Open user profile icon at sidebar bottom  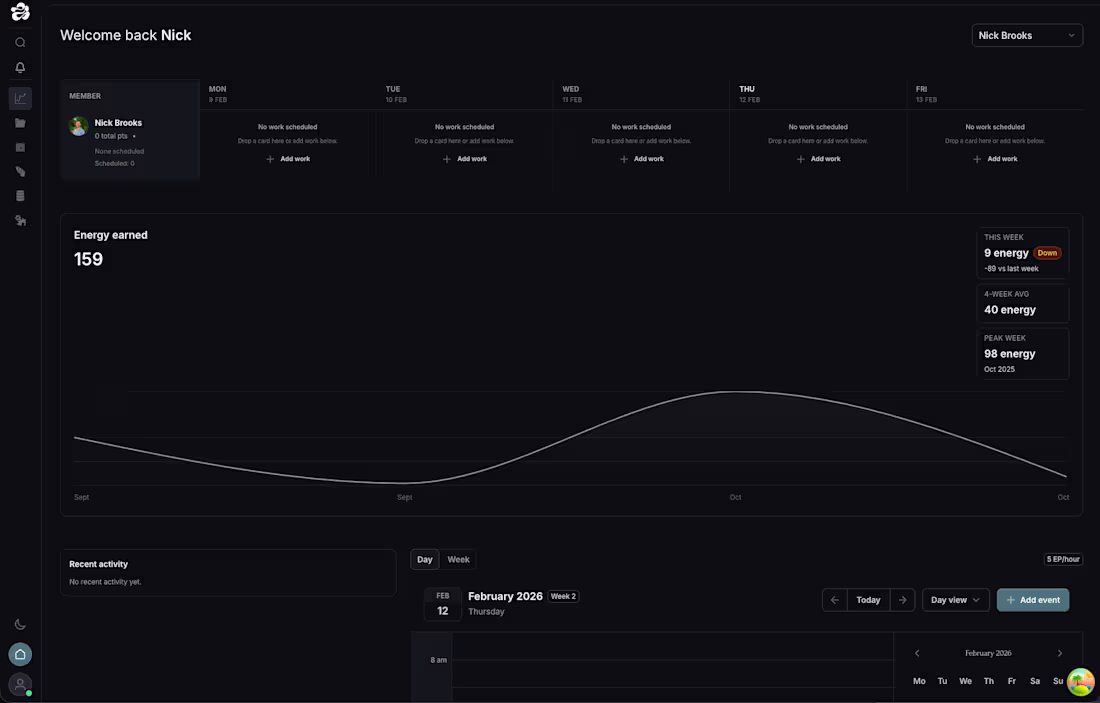click(20, 683)
